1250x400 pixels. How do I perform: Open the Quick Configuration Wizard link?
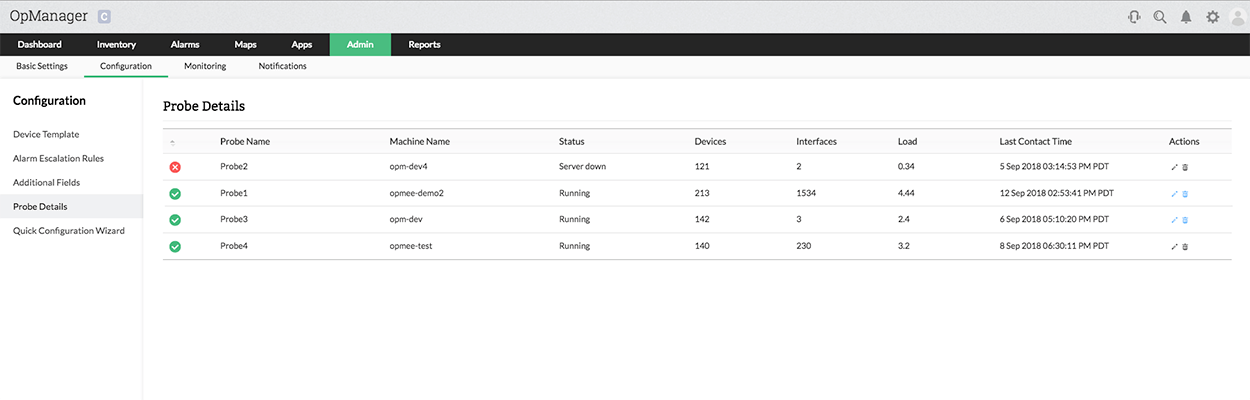click(x=69, y=231)
